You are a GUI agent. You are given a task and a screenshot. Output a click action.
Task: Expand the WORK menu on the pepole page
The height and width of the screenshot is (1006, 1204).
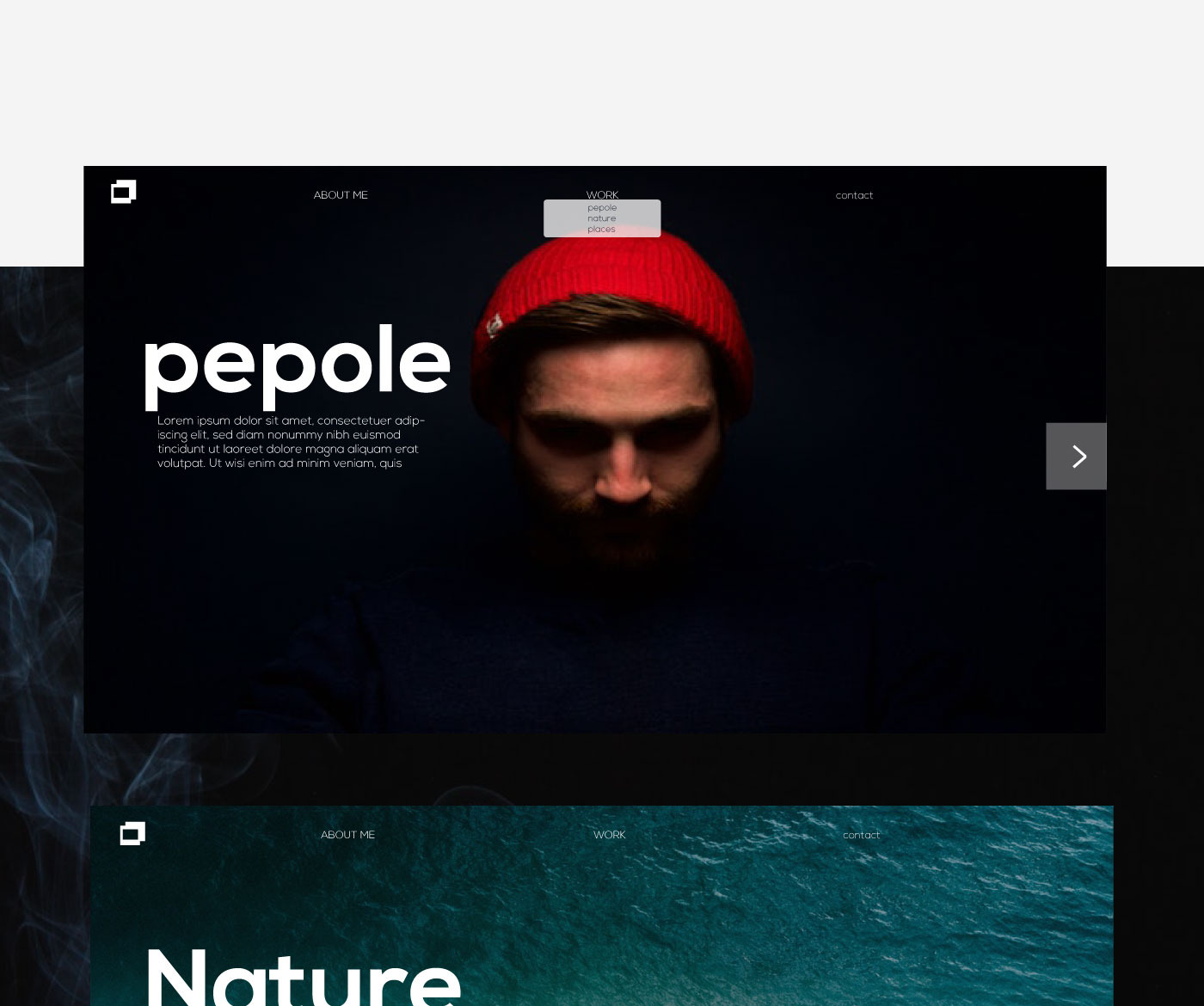click(x=602, y=195)
